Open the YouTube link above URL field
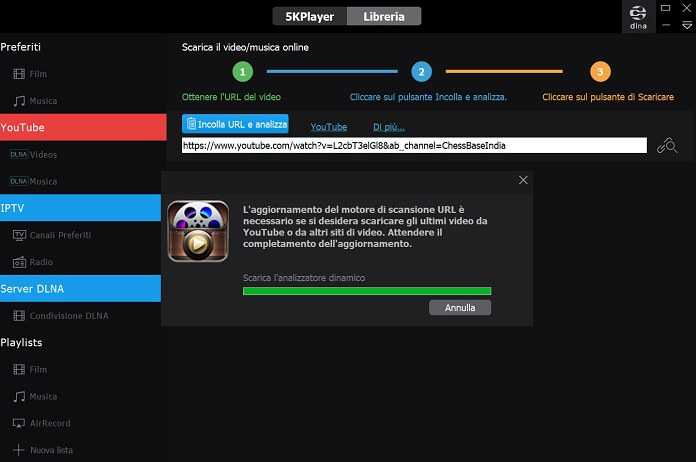Screen dimensions: 696x462 328,127
